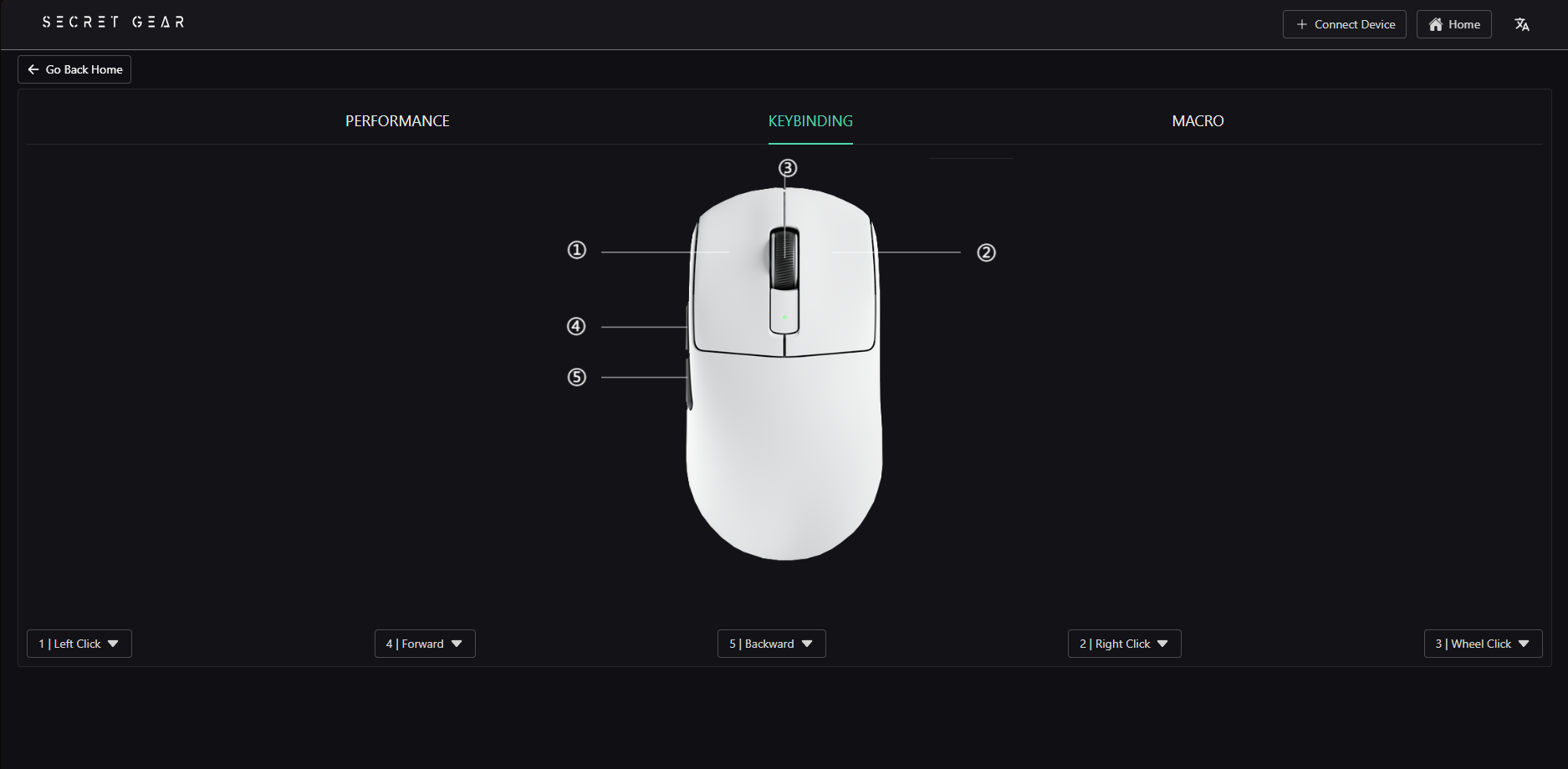Click the back arrow icon
This screenshot has height=769, width=1568.
tap(33, 69)
